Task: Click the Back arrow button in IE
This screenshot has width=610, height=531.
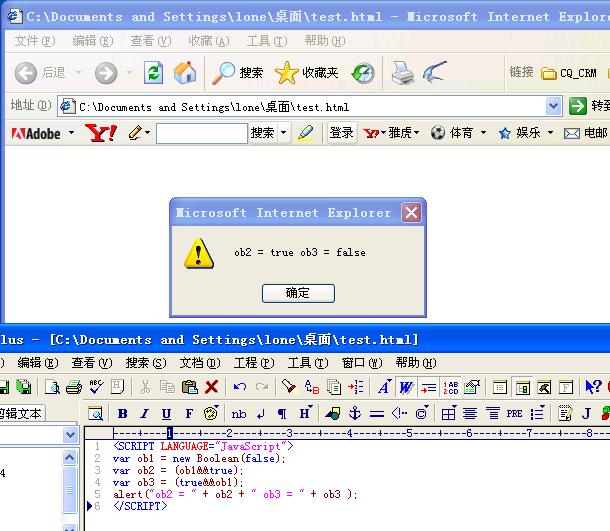Action: [x=26, y=73]
